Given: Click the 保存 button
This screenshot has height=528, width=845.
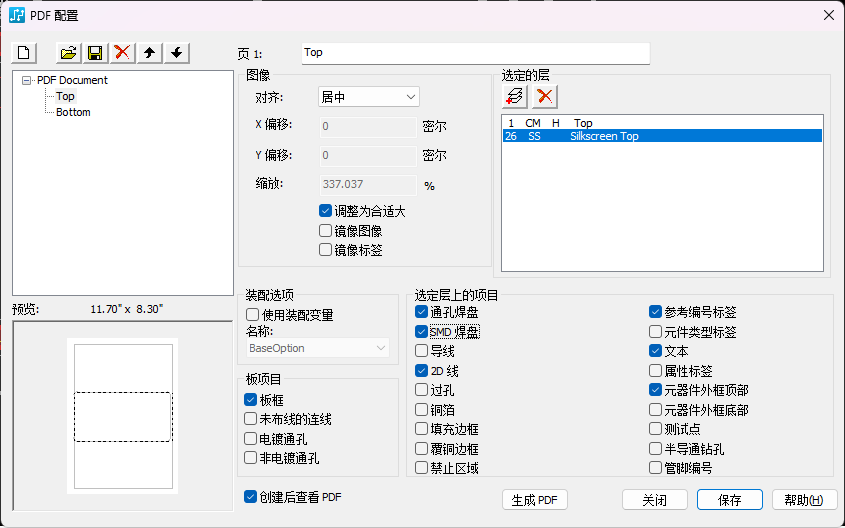Looking at the screenshot, I should (x=729, y=500).
